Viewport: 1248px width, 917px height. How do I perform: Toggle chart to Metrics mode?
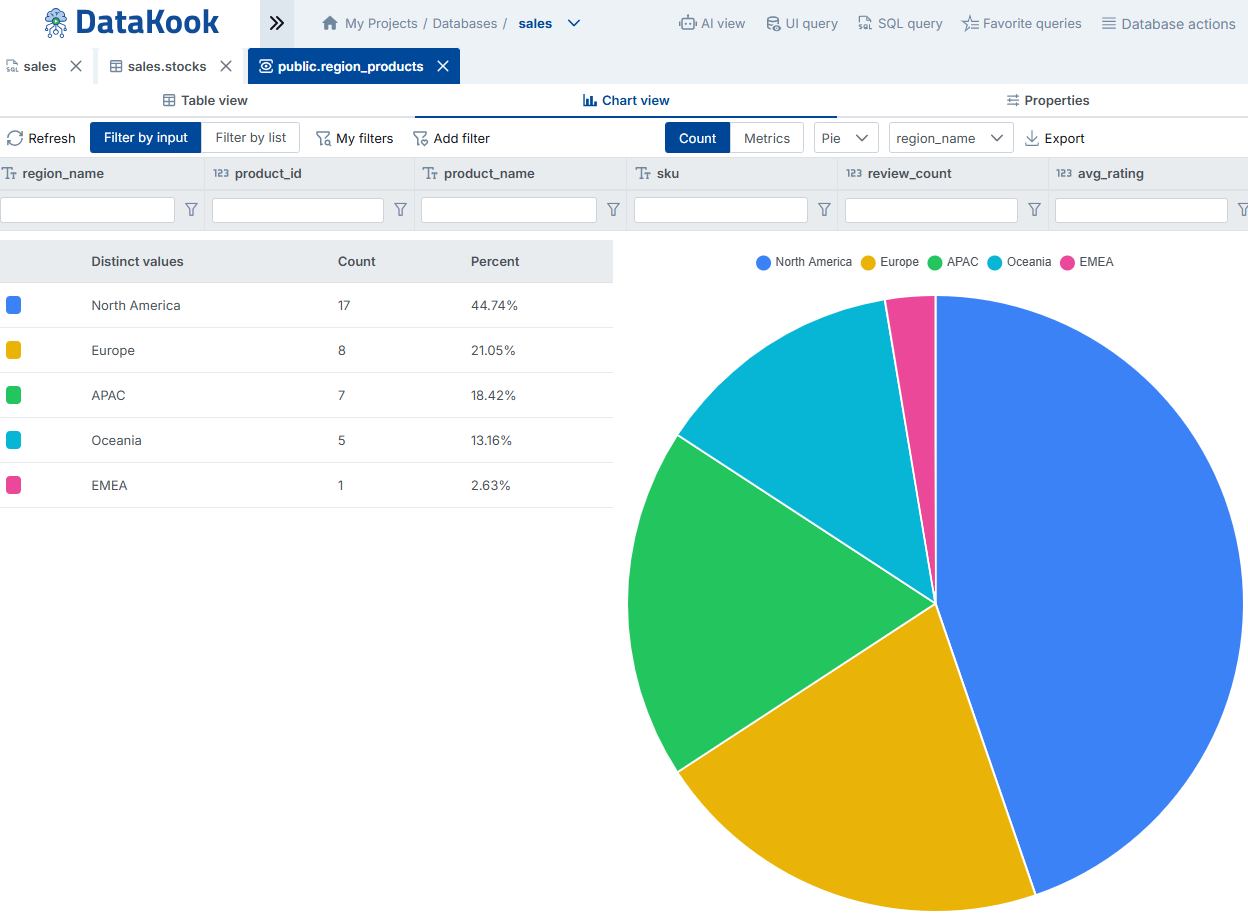[766, 138]
